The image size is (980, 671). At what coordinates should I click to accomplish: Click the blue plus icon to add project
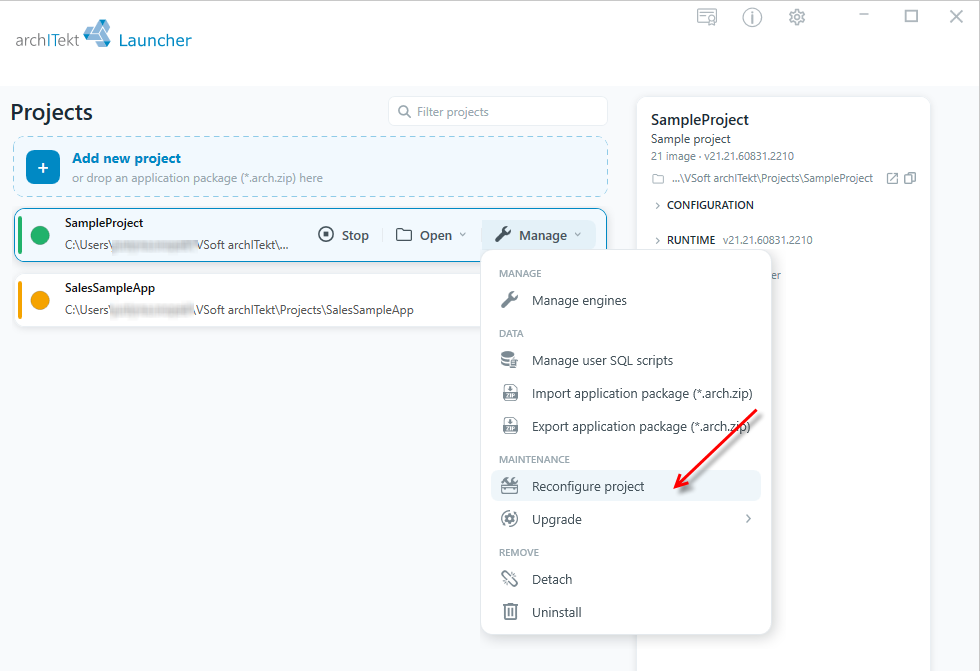[x=43, y=167]
